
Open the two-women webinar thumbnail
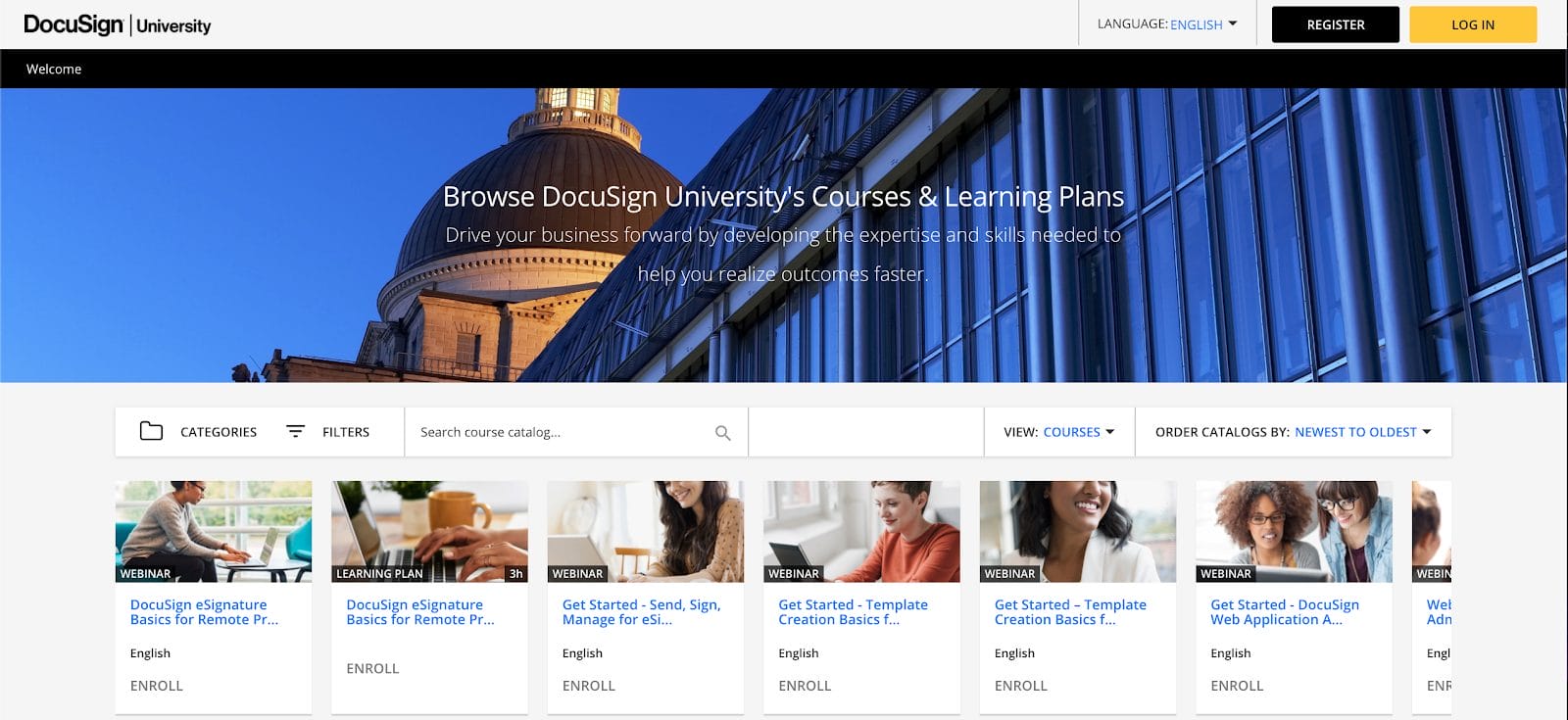[1294, 530]
